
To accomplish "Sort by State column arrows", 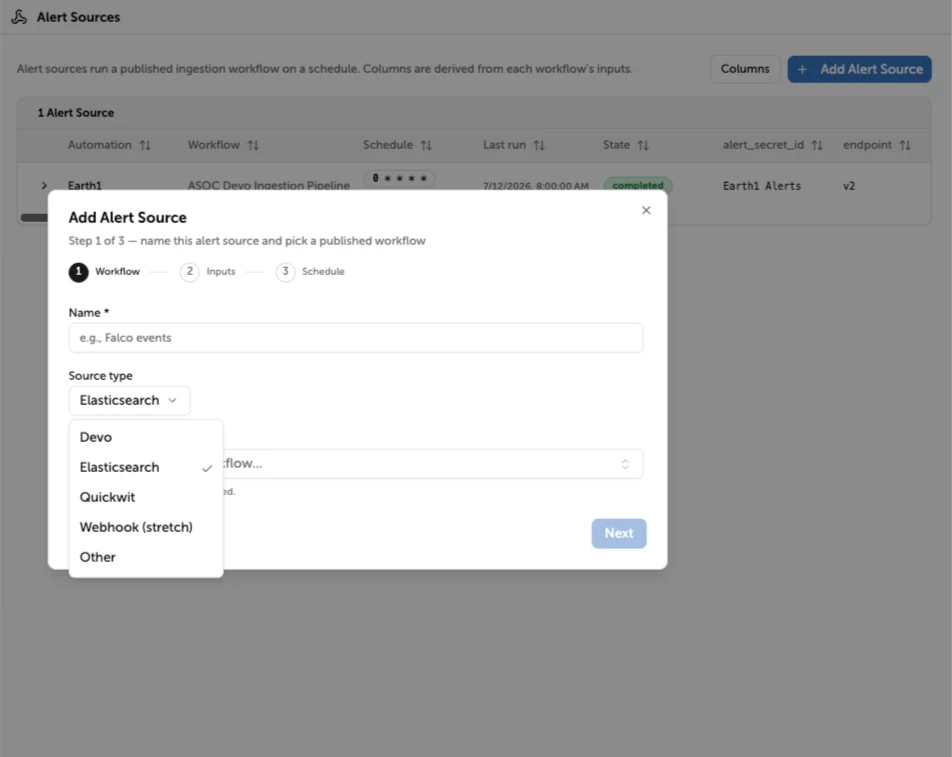I will tap(643, 145).
